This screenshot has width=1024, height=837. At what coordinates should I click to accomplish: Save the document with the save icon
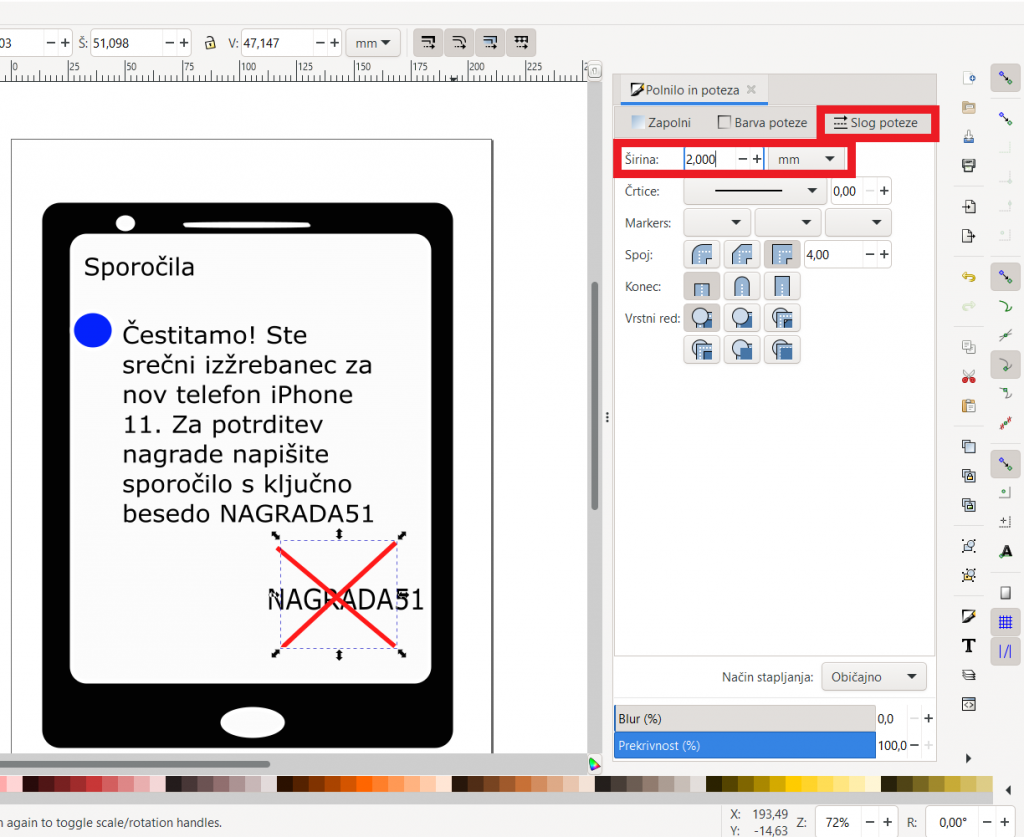tap(969, 136)
